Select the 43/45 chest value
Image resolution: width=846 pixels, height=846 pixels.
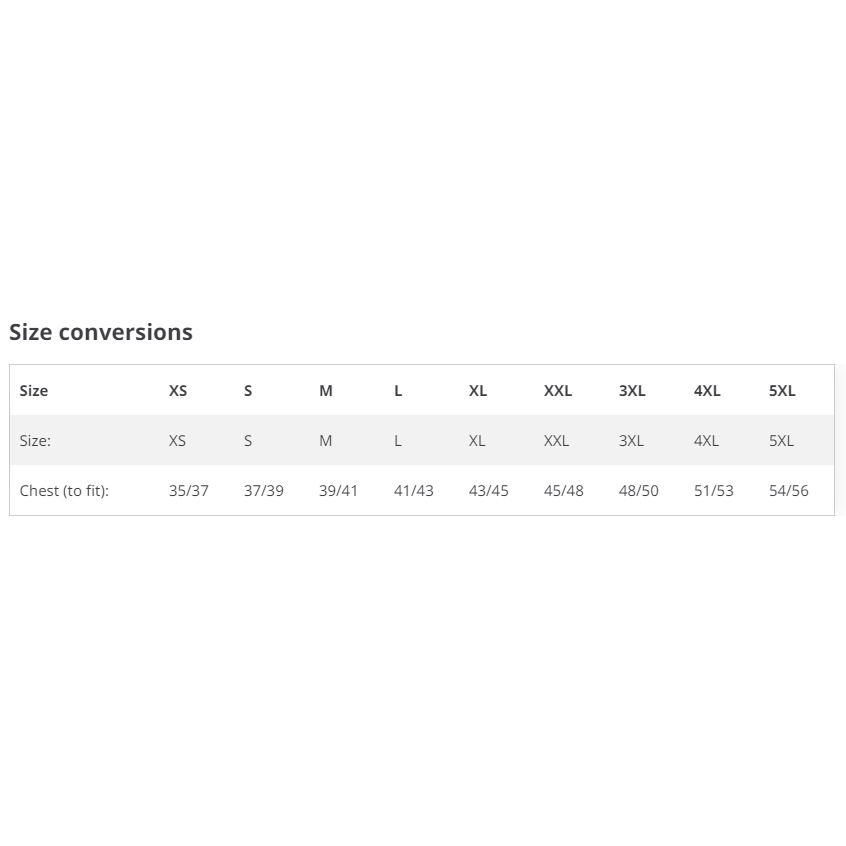(x=489, y=490)
